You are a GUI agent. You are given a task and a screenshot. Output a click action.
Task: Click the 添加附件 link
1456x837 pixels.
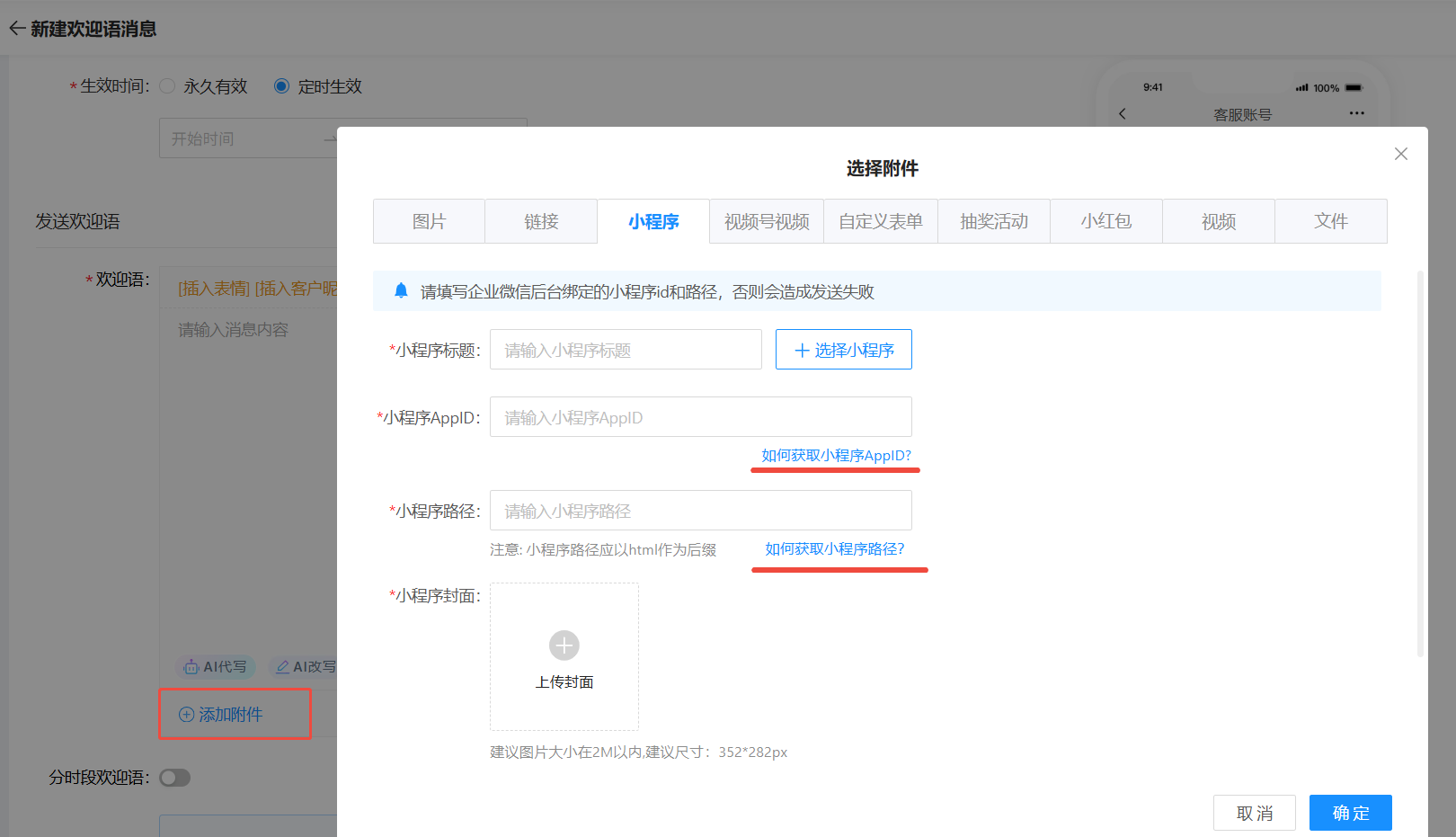click(221, 714)
